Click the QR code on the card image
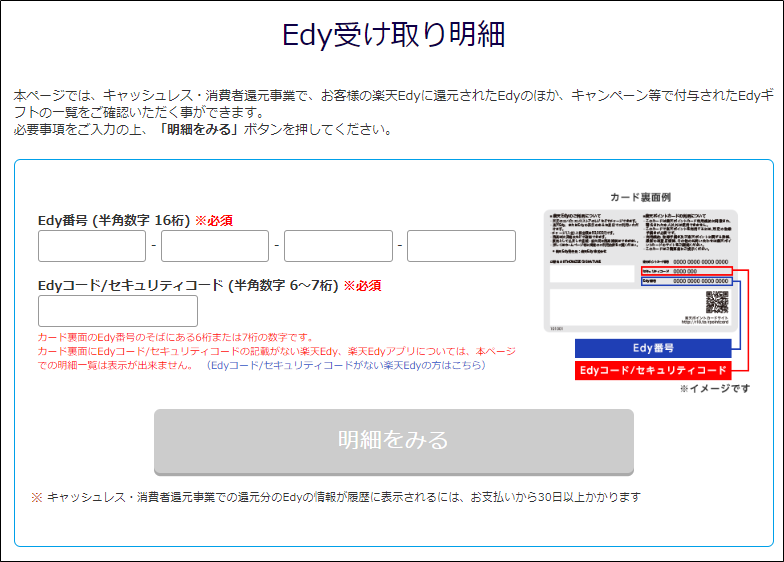784x562 pixels. pyautogui.click(x=717, y=302)
